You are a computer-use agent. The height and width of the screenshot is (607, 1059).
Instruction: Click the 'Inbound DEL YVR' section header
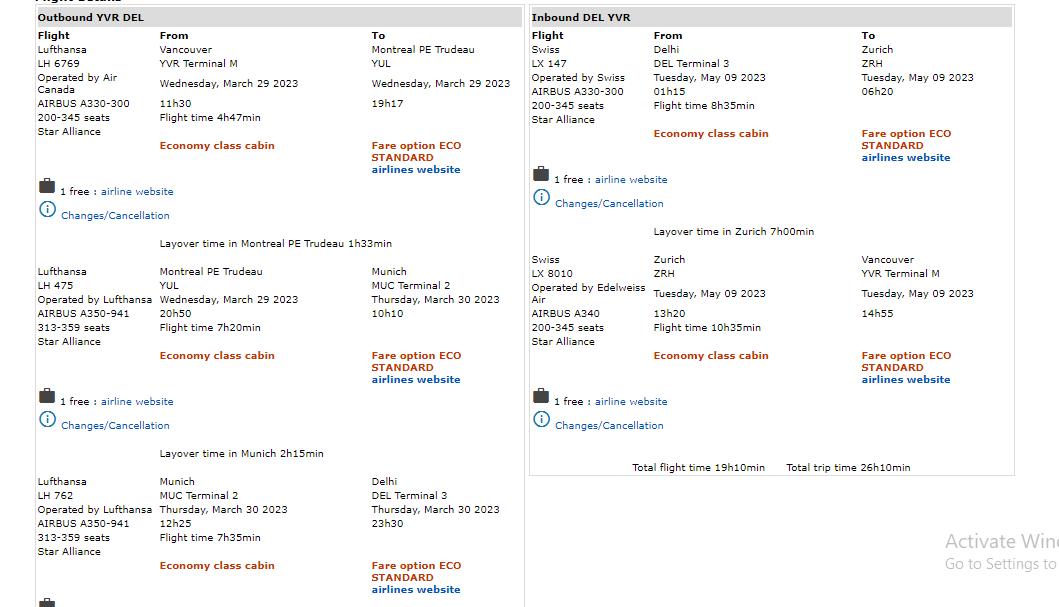pyautogui.click(x=581, y=18)
